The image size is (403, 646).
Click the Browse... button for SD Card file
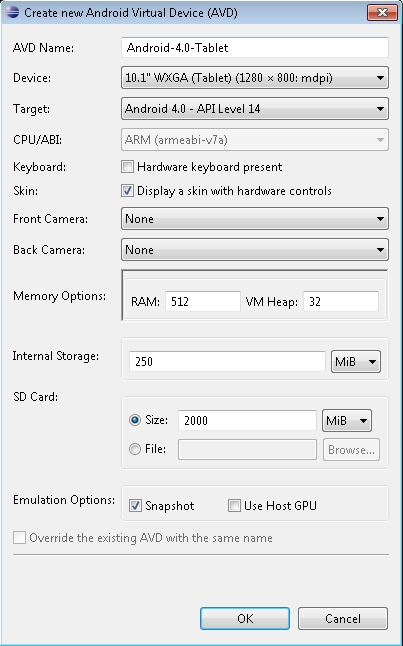(x=351, y=449)
